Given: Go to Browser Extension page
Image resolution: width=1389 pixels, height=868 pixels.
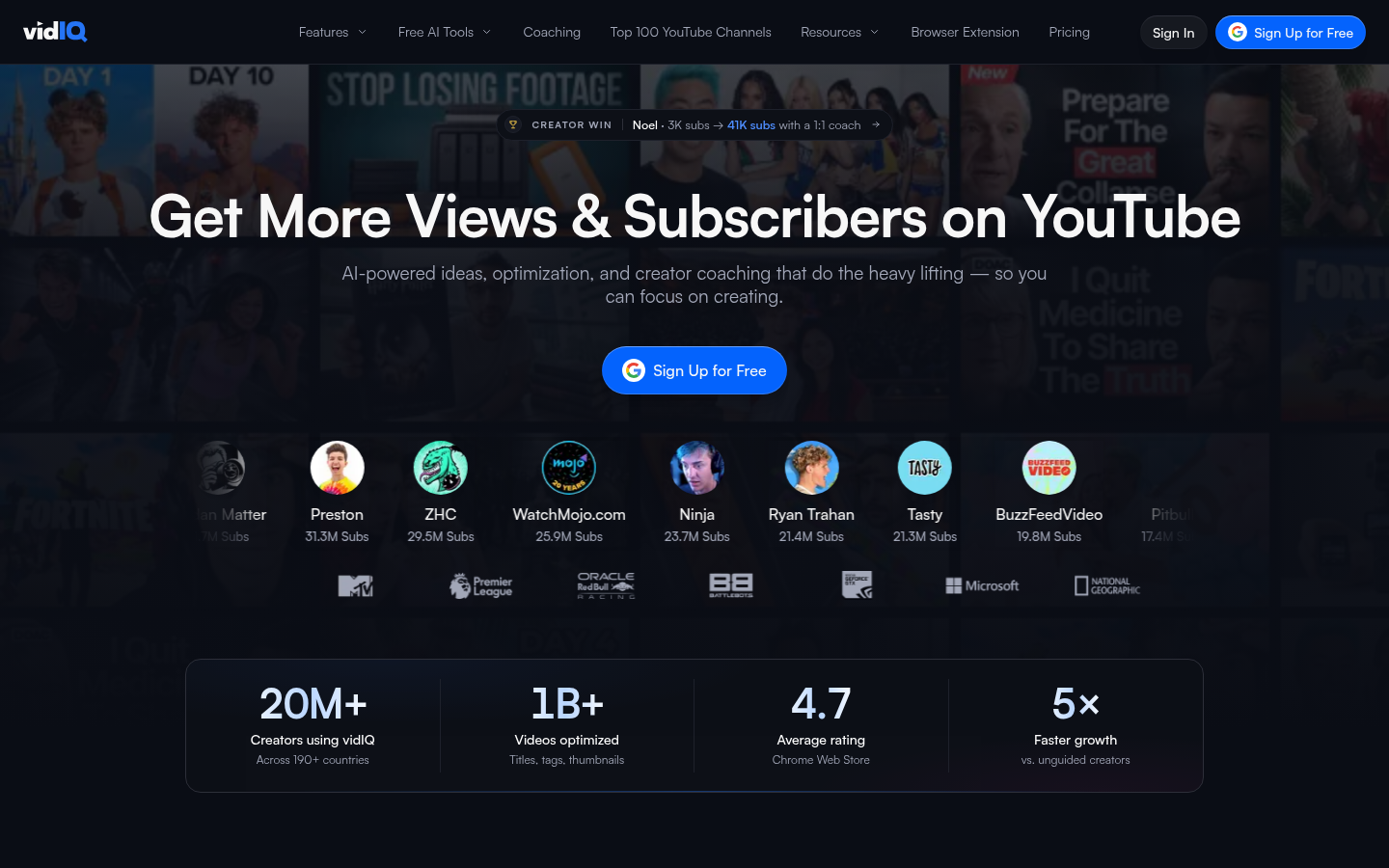Looking at the screenshot, I should click(x=966, y=32).
